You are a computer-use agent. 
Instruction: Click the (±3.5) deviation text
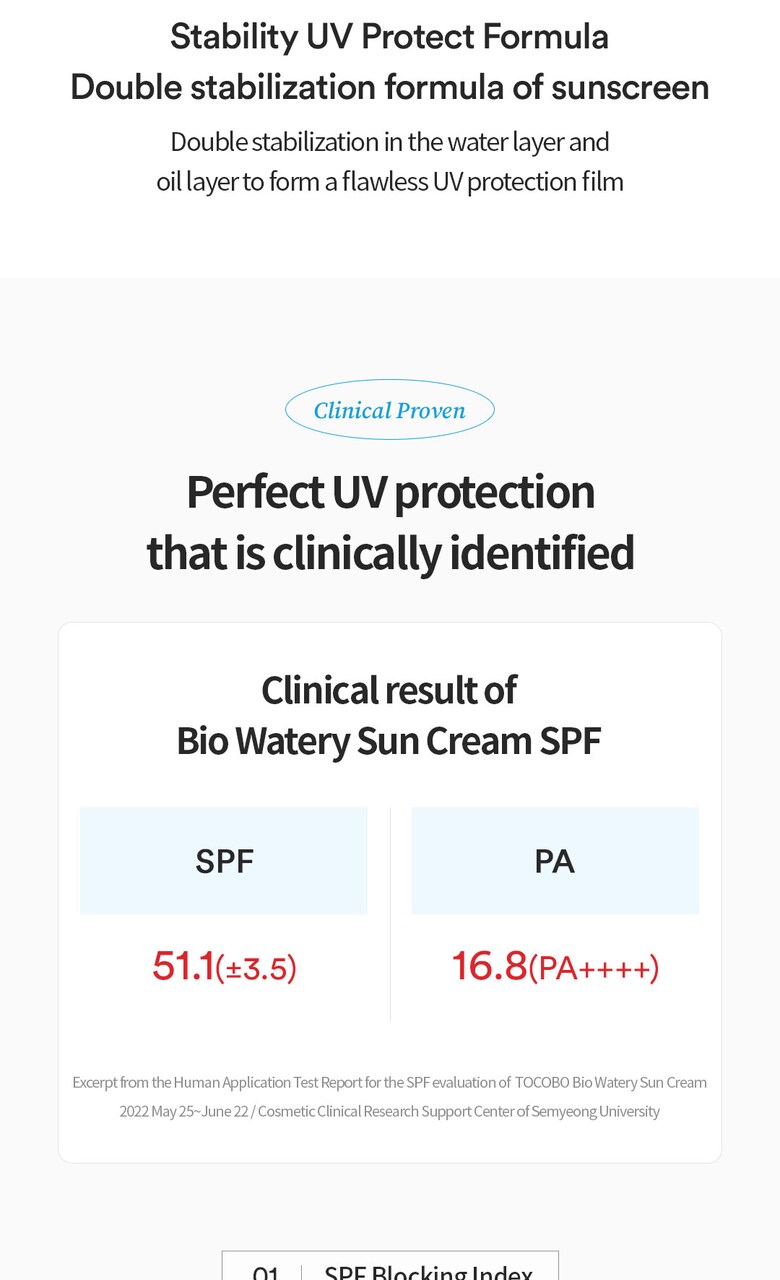[256, 968]
